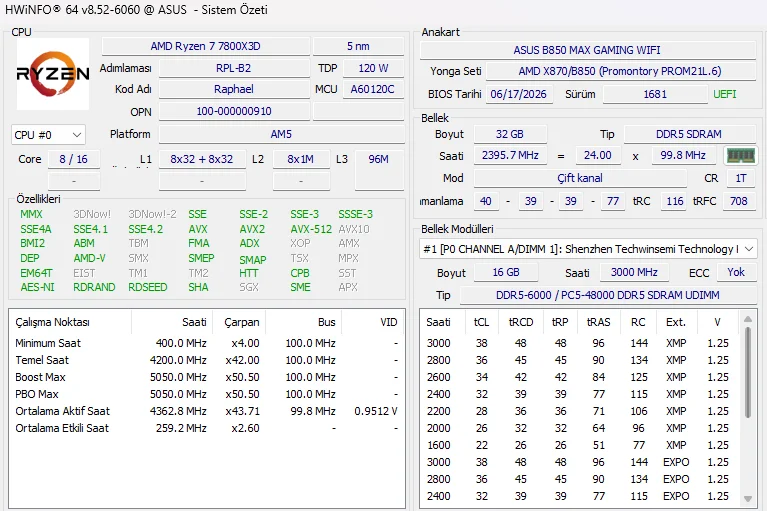This screenshot has height=511, width=767.
Task: Select the Minimum Saat row
Action: [207, 343]
